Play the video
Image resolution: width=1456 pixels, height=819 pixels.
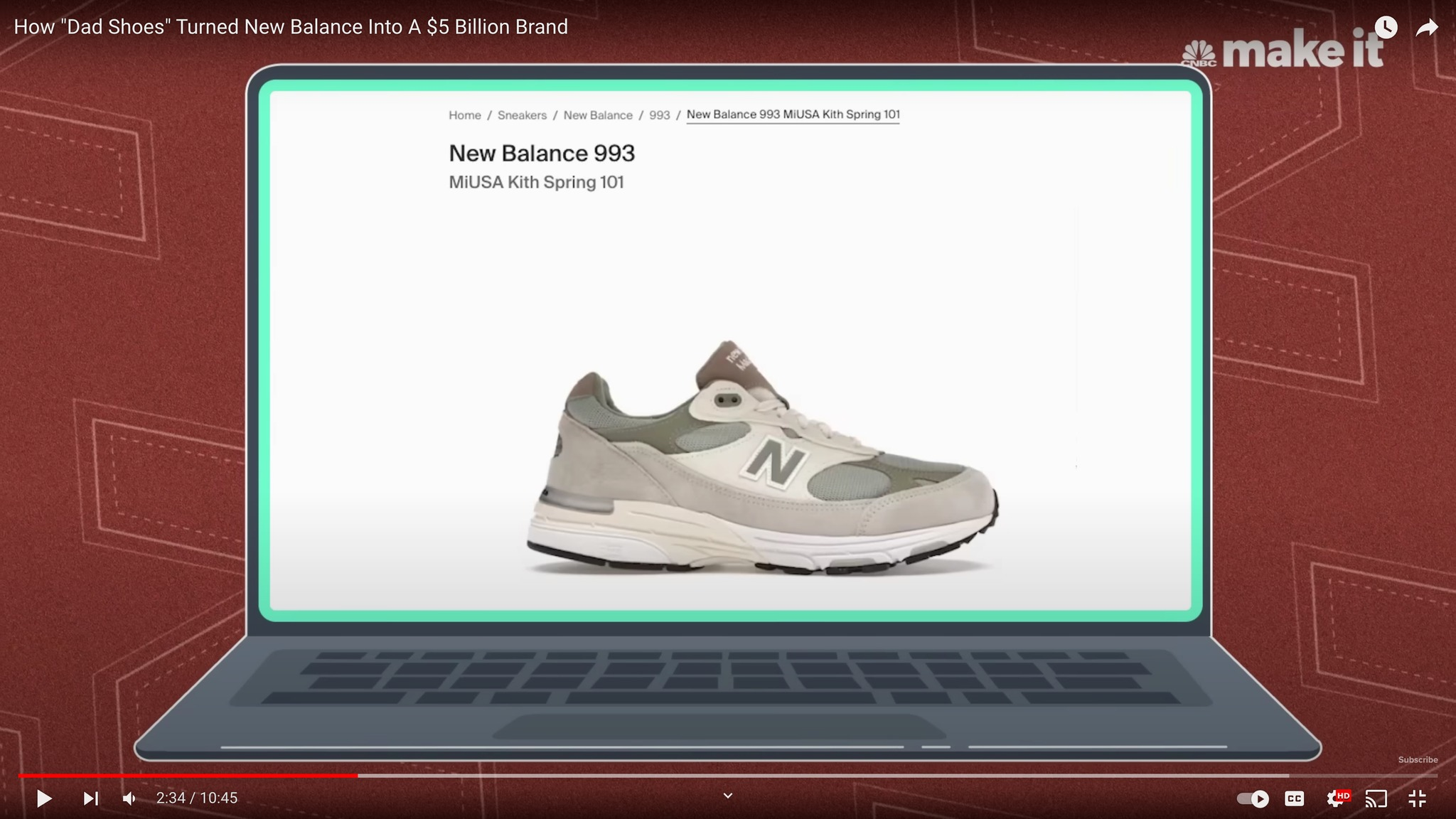(43, 798)
